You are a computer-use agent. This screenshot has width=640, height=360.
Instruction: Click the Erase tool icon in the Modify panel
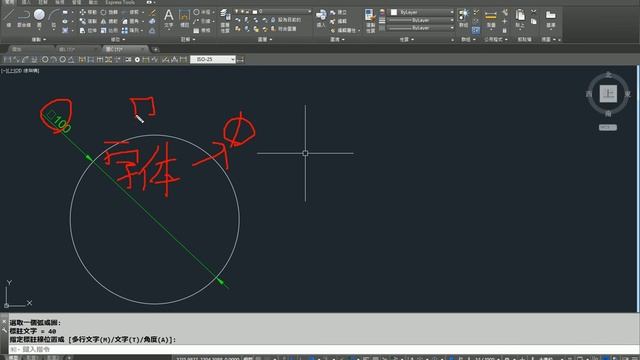click(x=153, y=12)
